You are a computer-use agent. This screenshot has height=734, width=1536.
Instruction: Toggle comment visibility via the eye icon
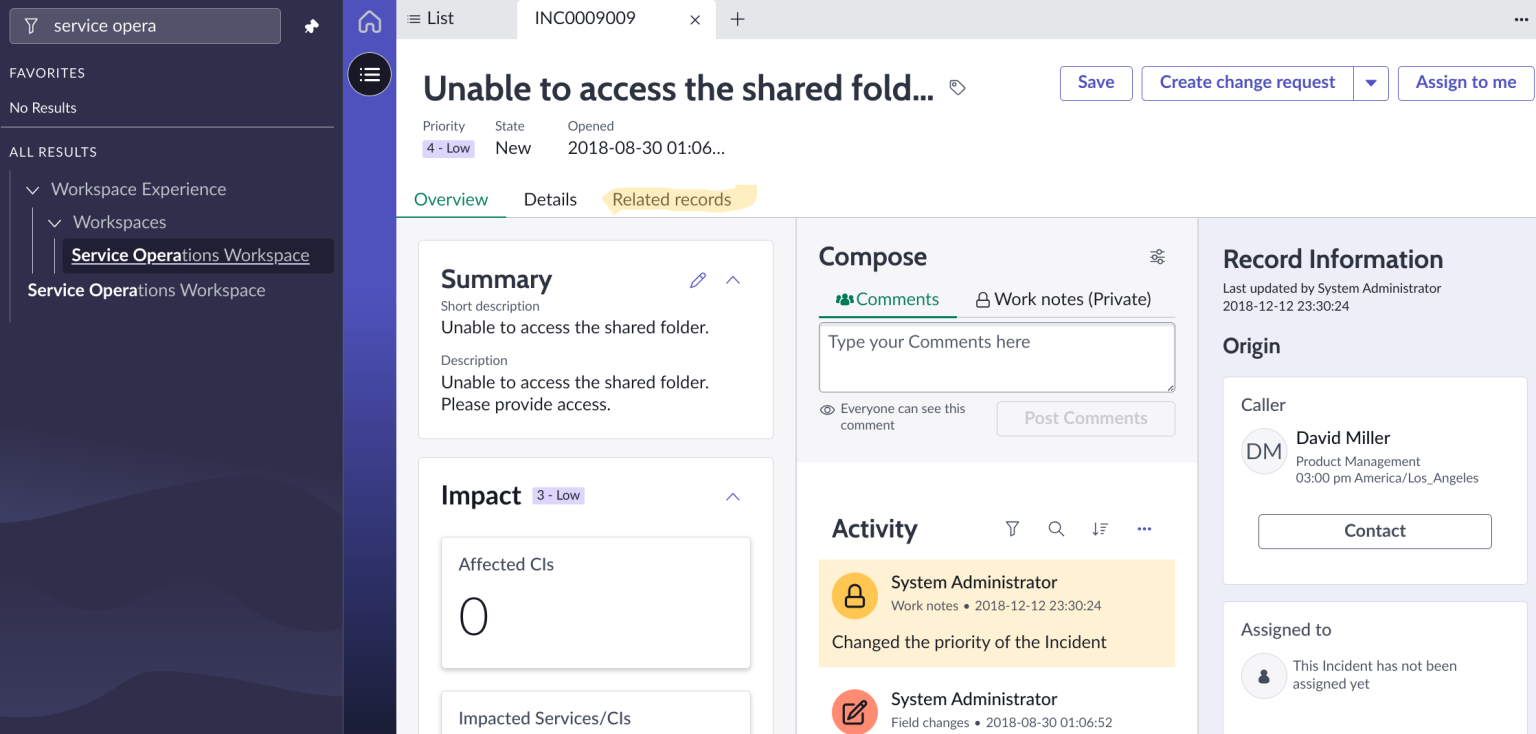tap(827, 409)
